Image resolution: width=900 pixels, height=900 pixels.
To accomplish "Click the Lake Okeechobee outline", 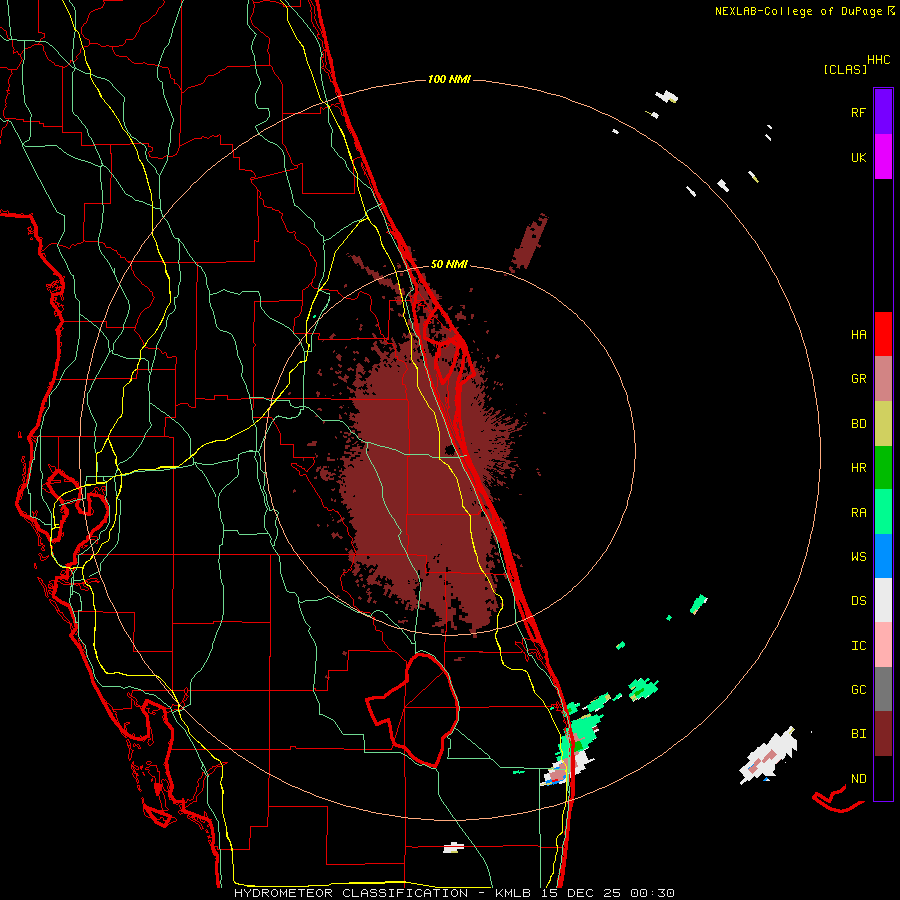I will click(x=413, y=710).
